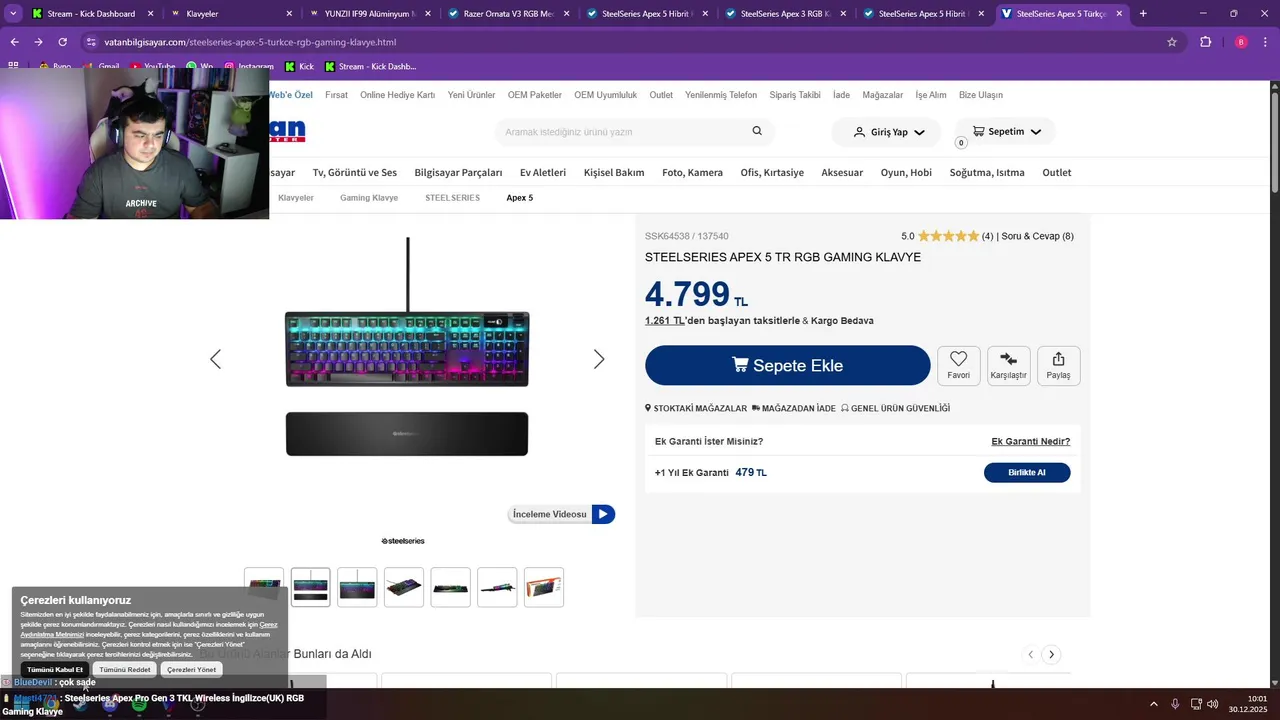The image size is (1280, 720).
Task: Click the Paylaş share icon button
Action: click(1058, 365)
